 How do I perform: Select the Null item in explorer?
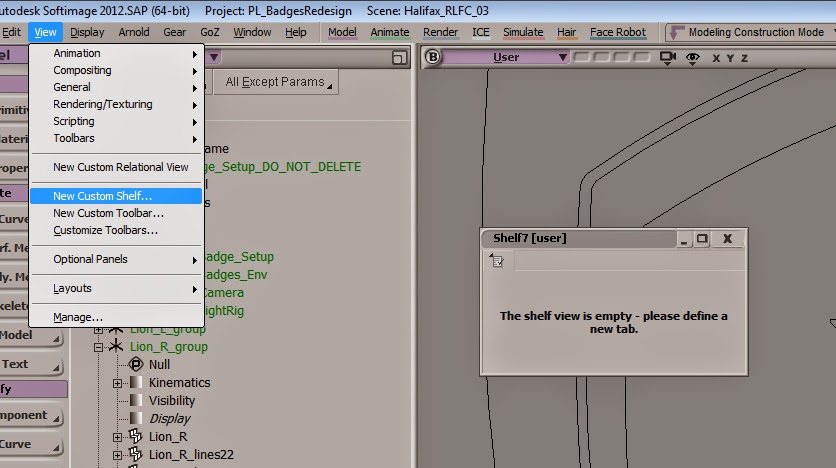pyautogui.click(x=159, y=365)
